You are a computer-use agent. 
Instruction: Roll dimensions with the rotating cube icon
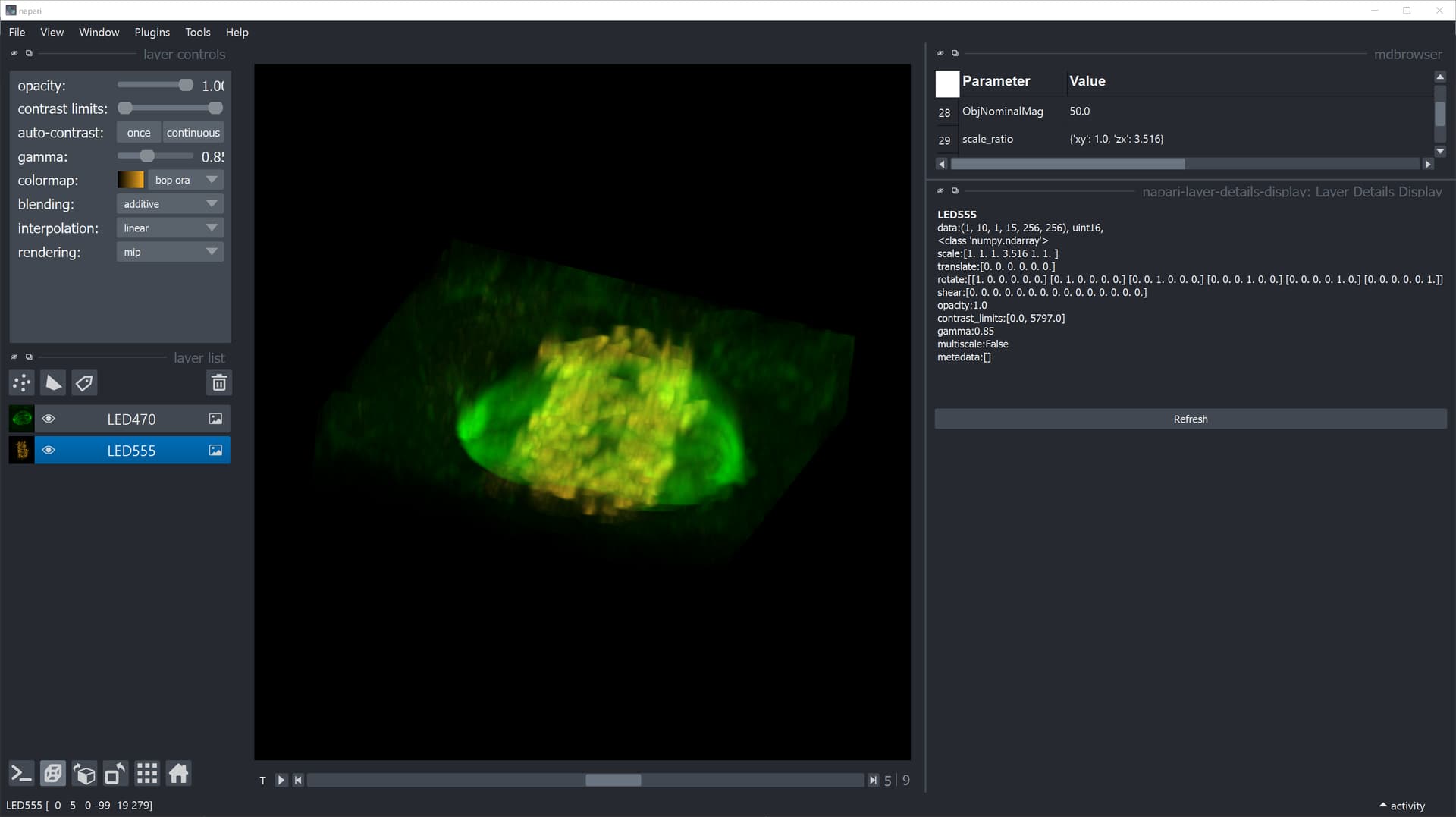83,773
